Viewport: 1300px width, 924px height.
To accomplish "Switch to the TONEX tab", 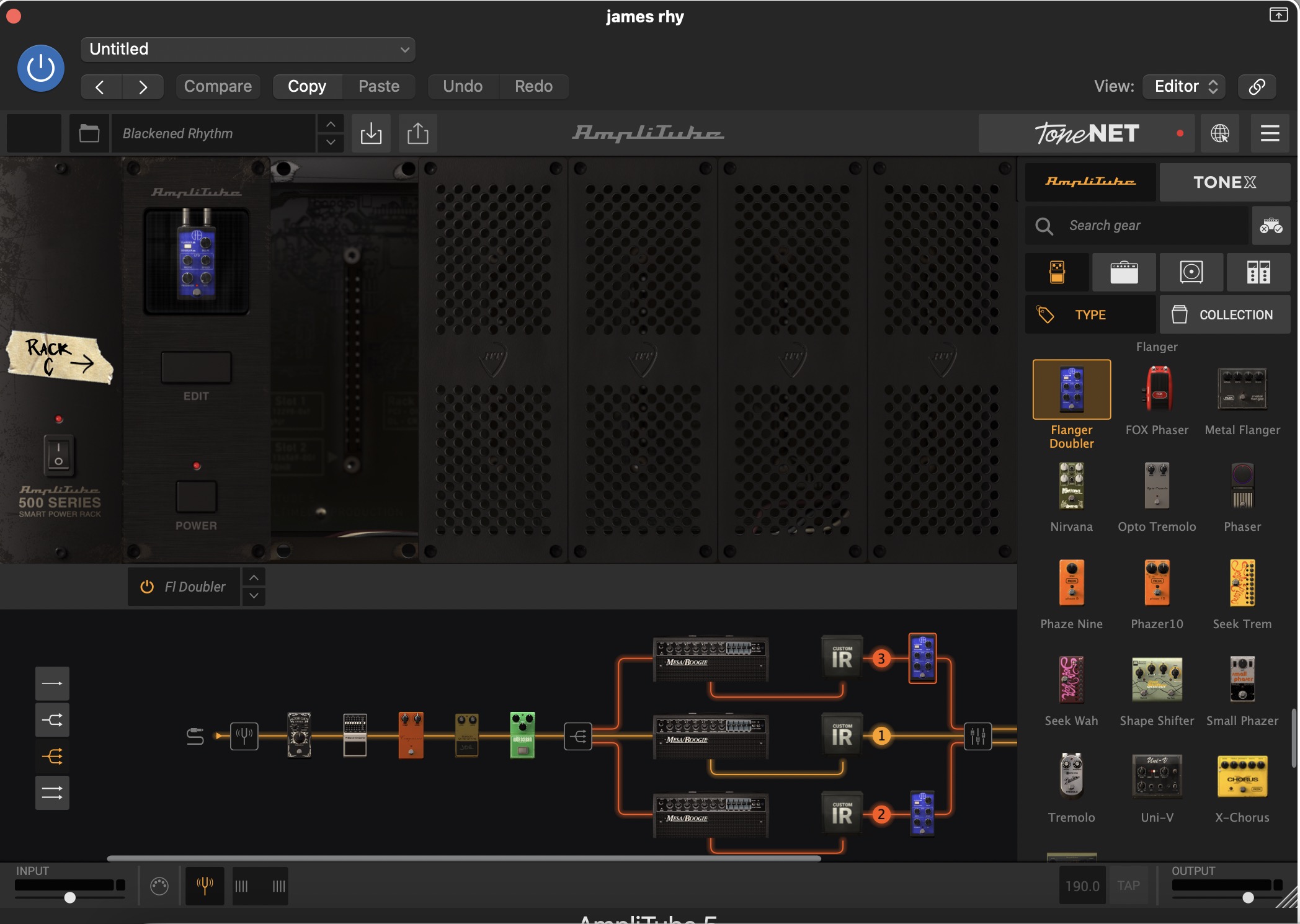I will (1225, 182).
